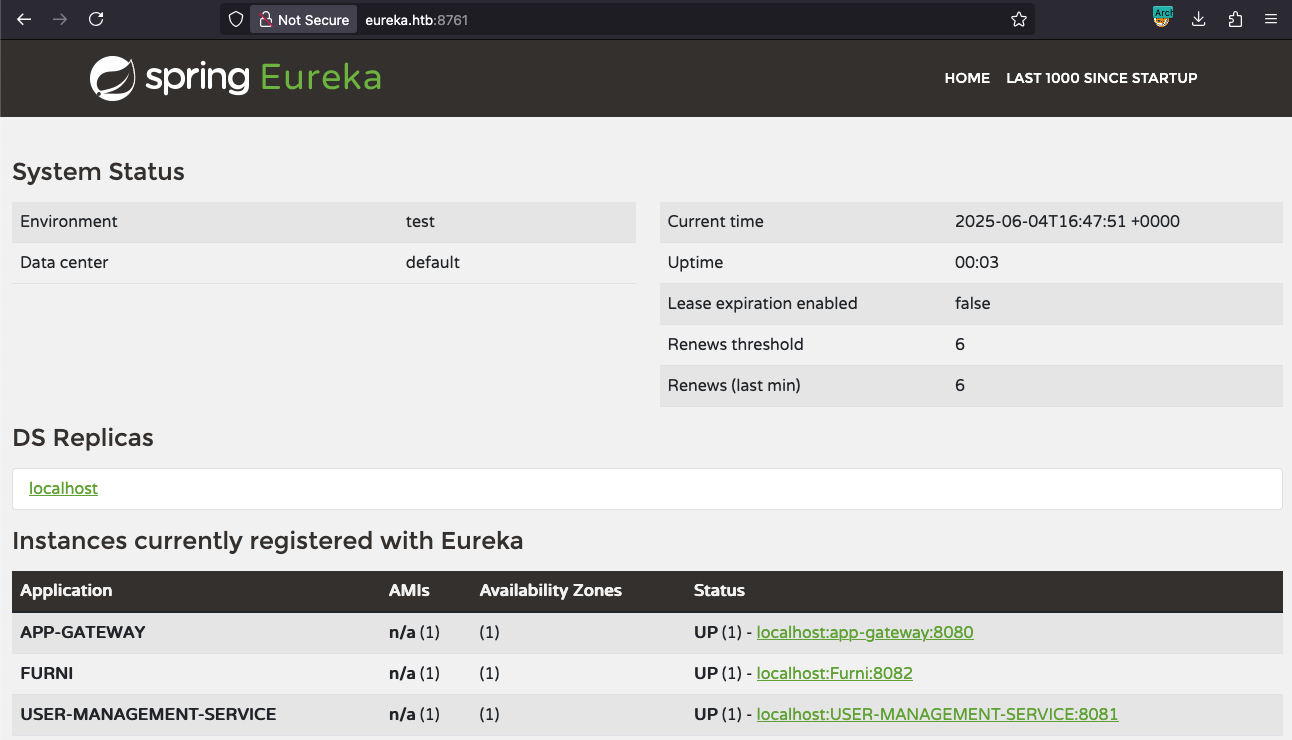
Task: Open the extension icon with Arch badge
Action: [1162, 17]
